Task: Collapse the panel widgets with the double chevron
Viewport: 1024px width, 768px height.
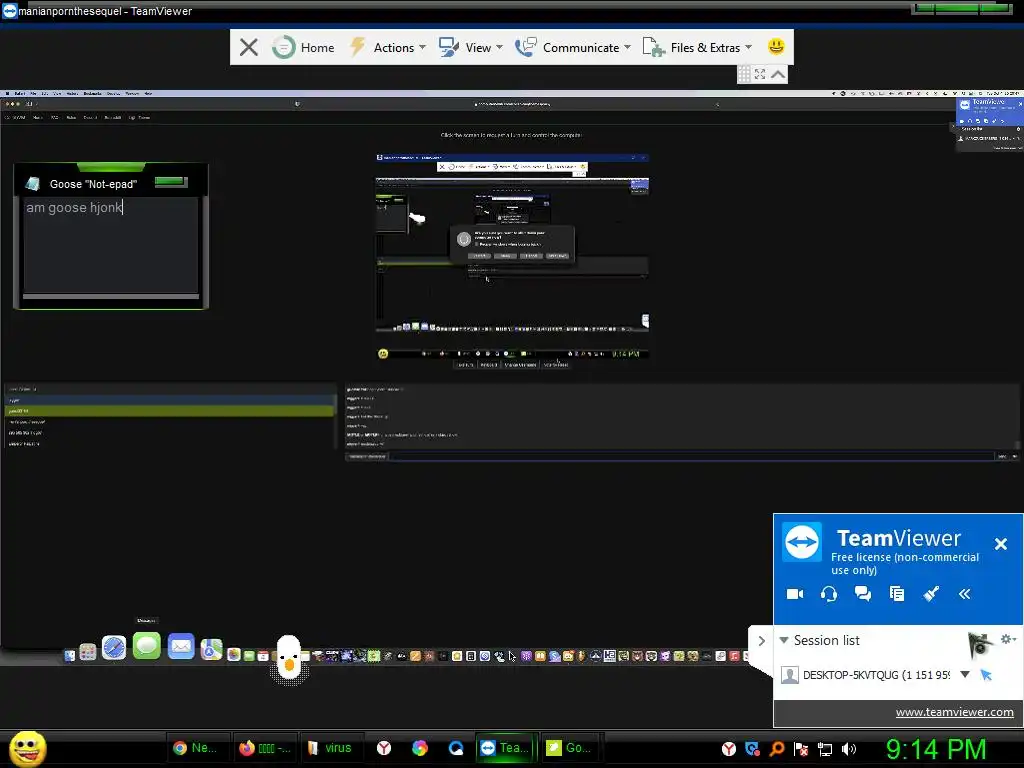Action: tap(965, 594)
